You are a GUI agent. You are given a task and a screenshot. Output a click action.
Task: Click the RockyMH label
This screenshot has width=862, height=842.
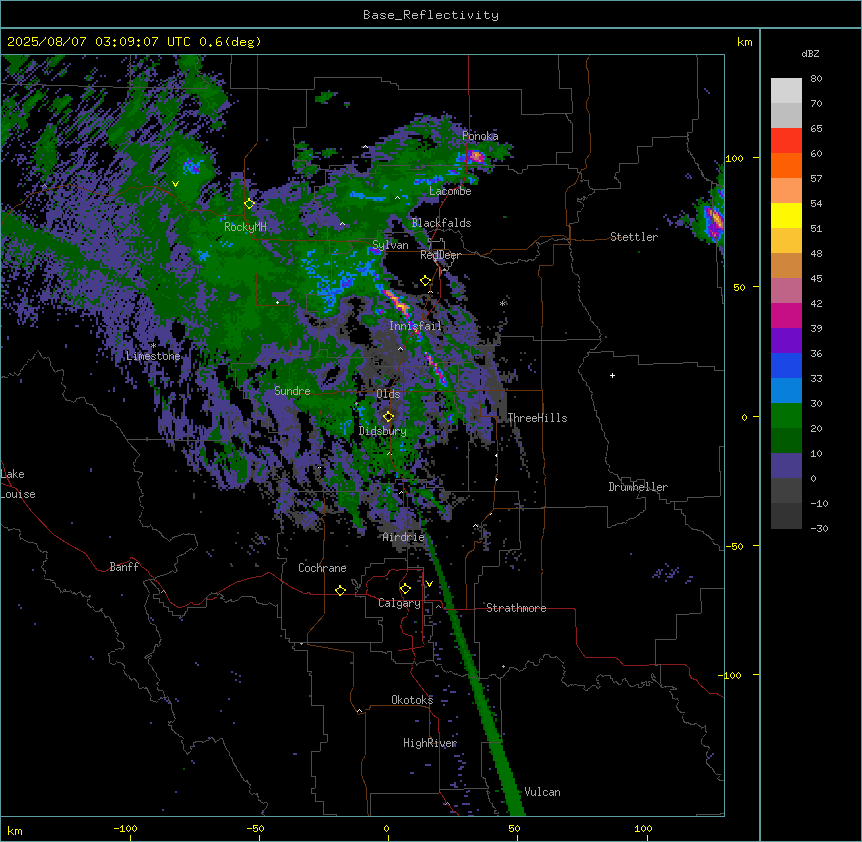(x=245, y=227)
